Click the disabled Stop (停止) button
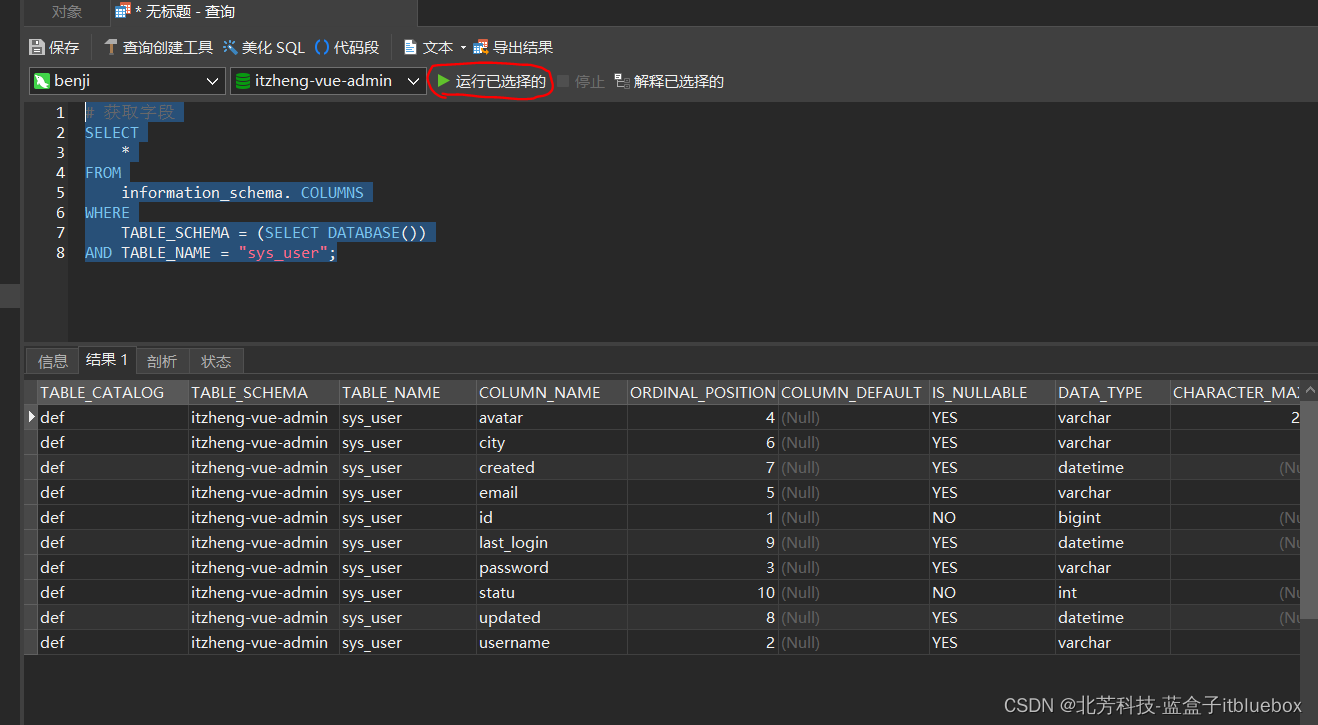This screenshot has height=725, width=1318. point(581,81)
